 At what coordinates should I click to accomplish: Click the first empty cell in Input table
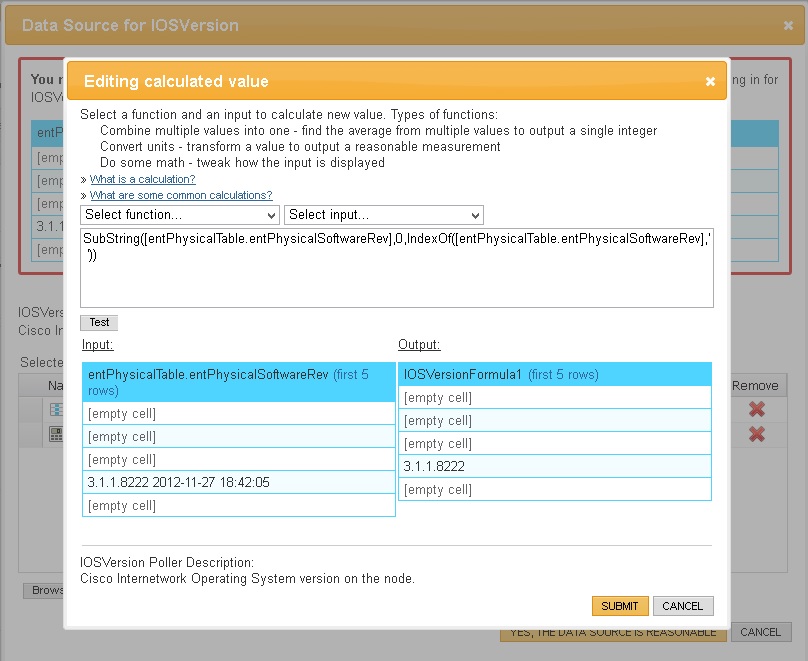(239, 414)
